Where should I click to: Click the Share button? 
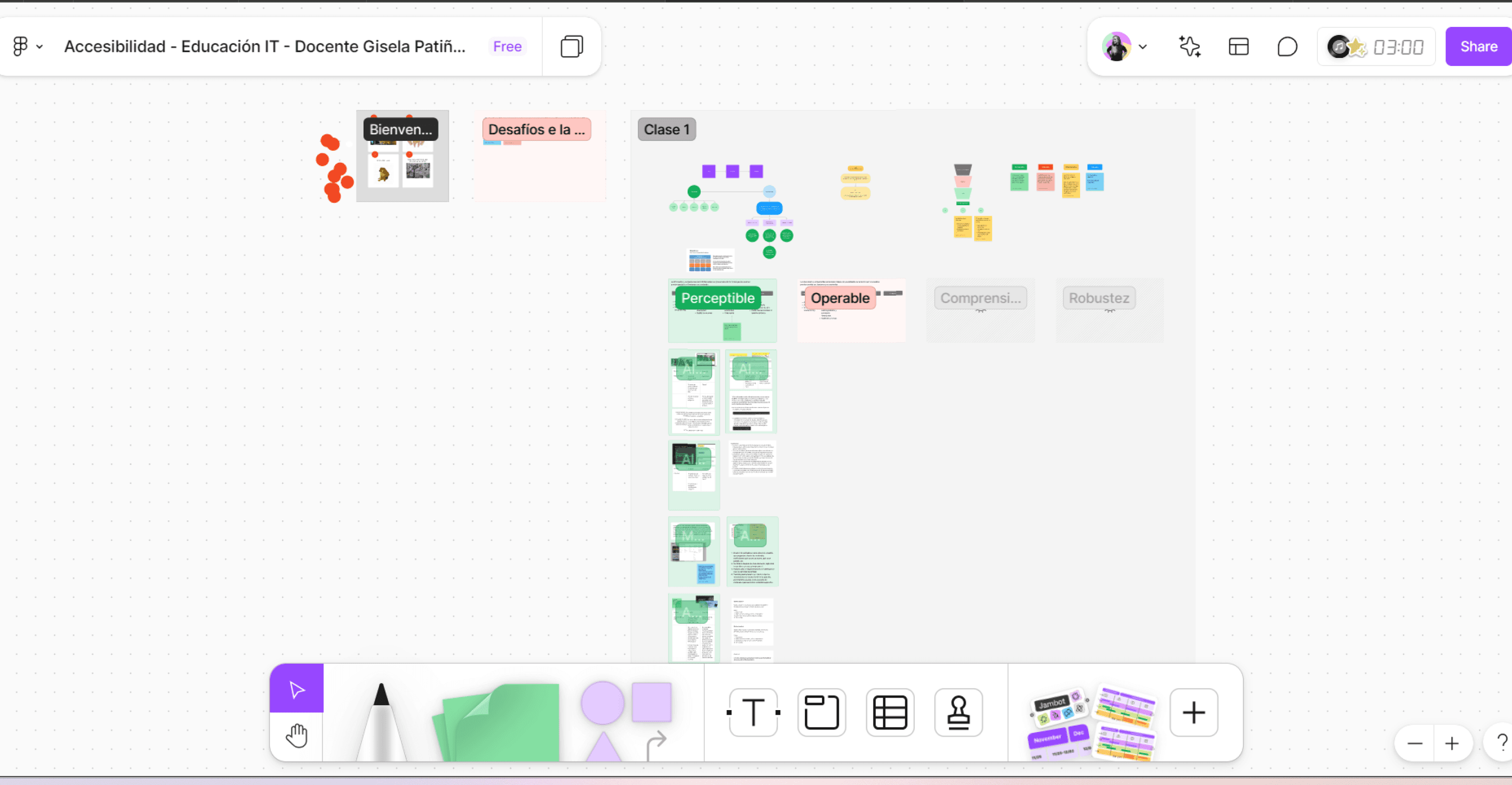pos(1478,46)
